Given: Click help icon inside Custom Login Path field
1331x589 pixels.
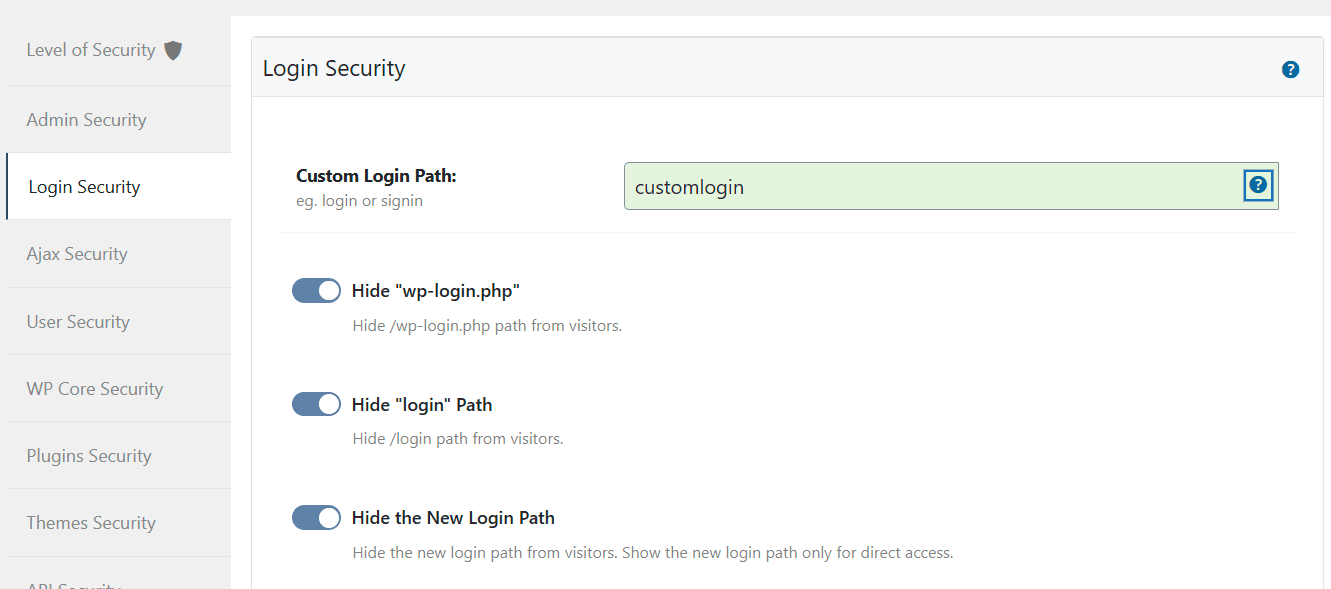Looking at the screenshot, I should click(x=1258, y=185).
